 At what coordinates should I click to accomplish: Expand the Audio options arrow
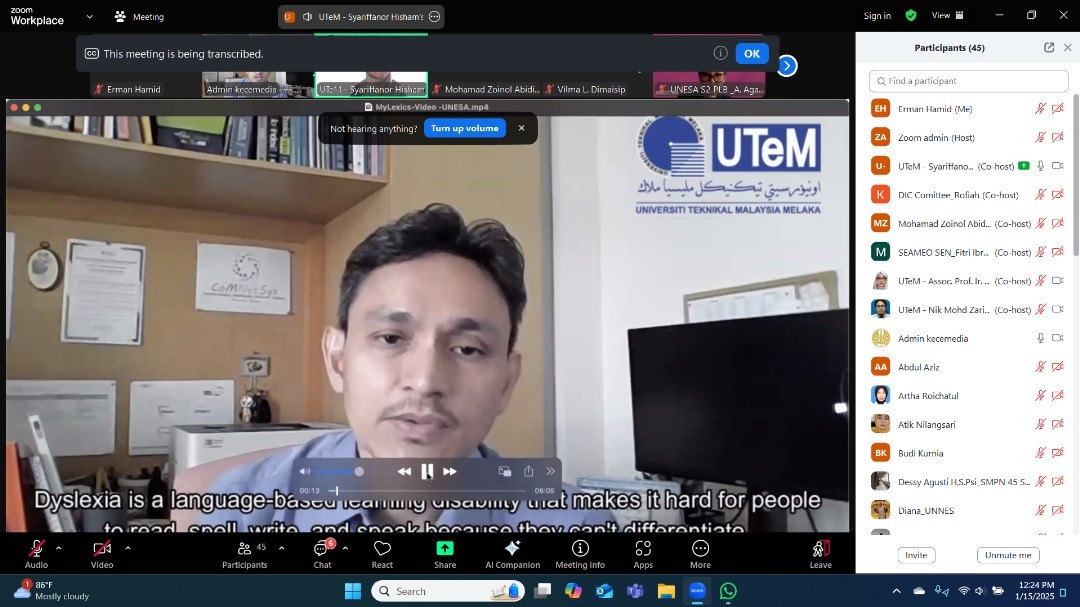click(x=58, y=548)
